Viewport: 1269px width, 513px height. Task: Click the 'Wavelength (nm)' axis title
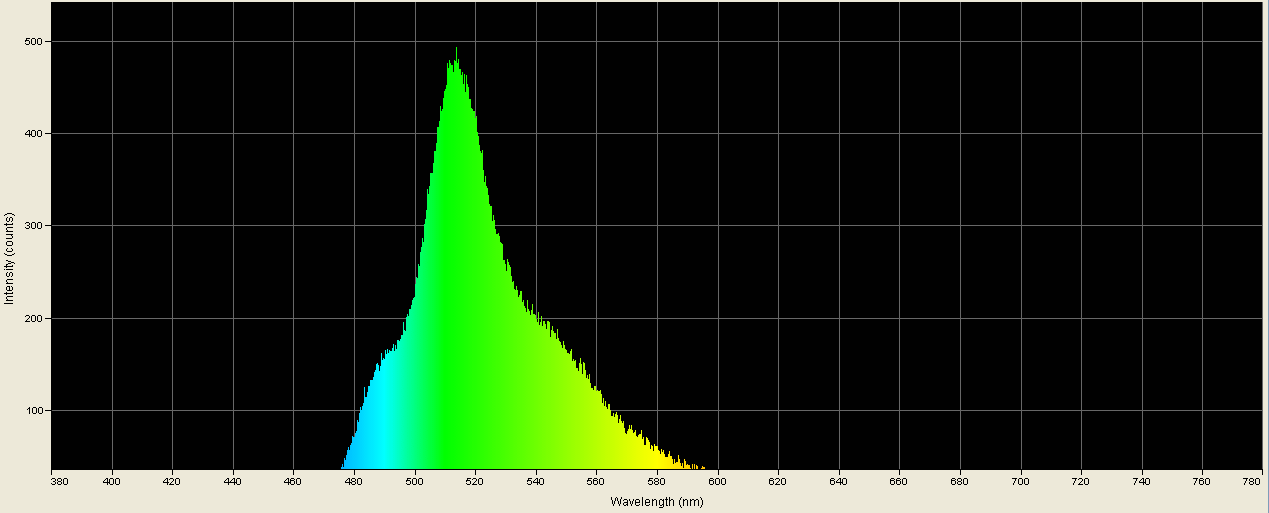click(x=656, y=502)
